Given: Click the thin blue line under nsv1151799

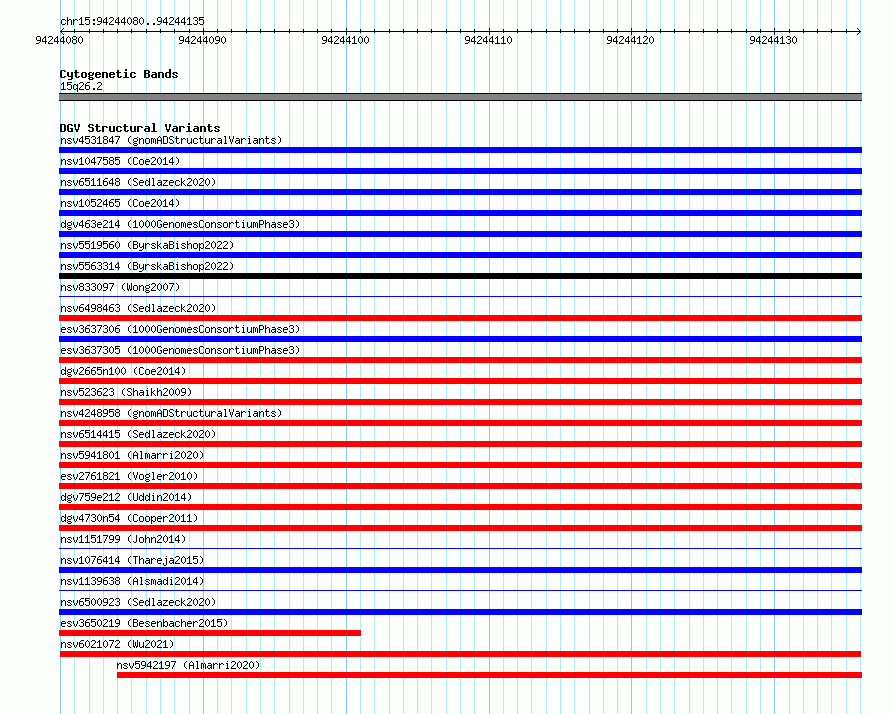Looking at the screenshot, I should 460,548.
